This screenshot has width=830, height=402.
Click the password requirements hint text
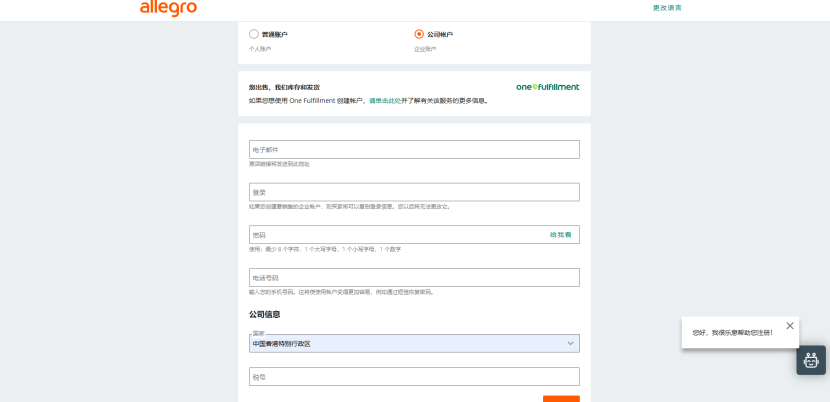click(x=325, y=249)
